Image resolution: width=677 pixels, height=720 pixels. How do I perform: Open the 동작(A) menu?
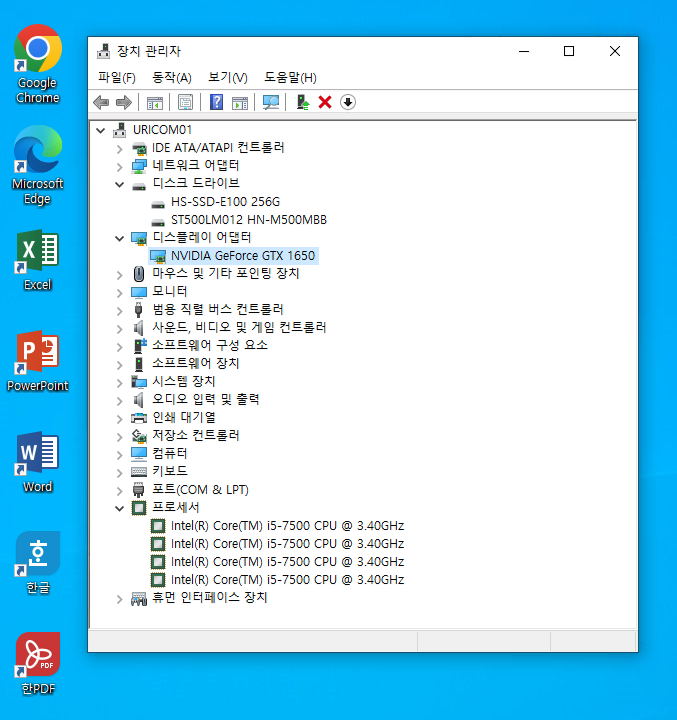click(172, 78)
